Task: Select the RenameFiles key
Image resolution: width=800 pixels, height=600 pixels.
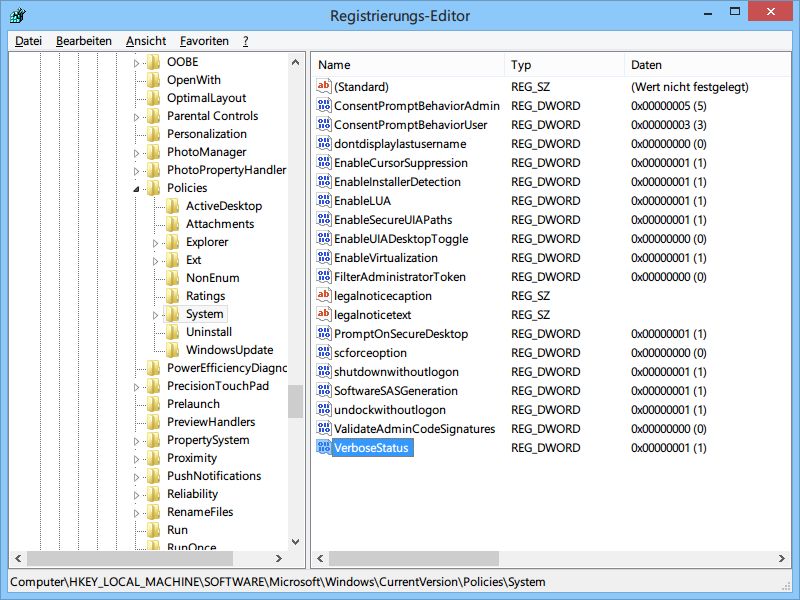Action: point(200,512)
